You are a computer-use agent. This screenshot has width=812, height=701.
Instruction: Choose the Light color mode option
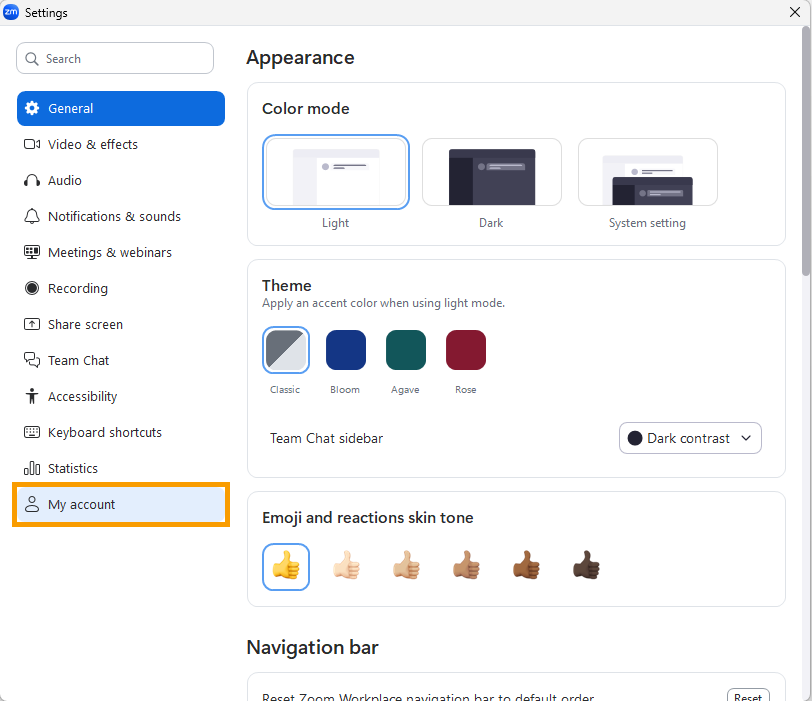pos(335,173)
